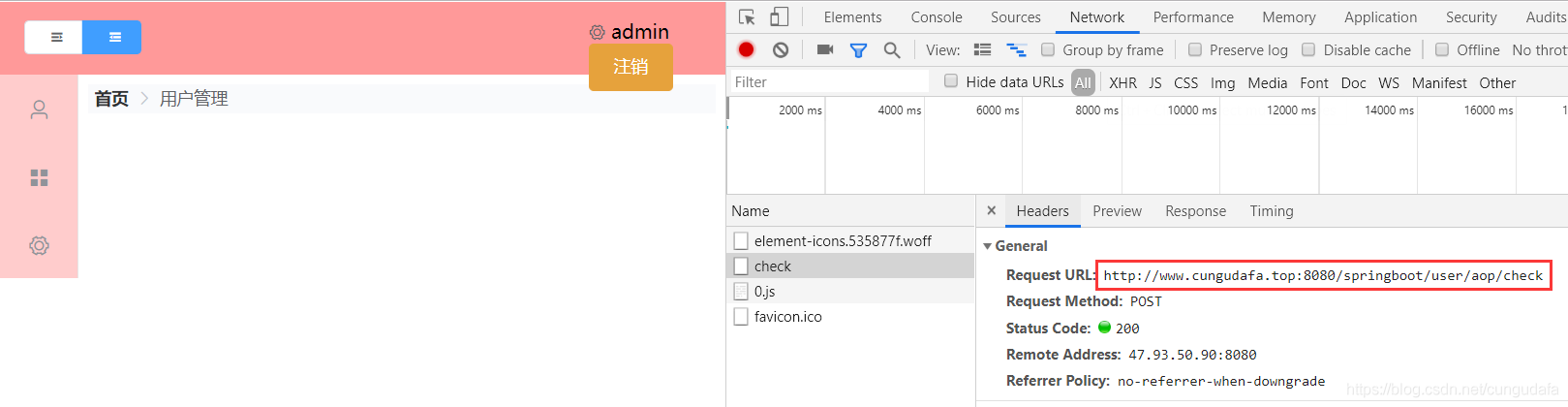This screenshot has height=407, width=1568.
Task: Tick the Hide data URLs checkbox
Action: 951,81
